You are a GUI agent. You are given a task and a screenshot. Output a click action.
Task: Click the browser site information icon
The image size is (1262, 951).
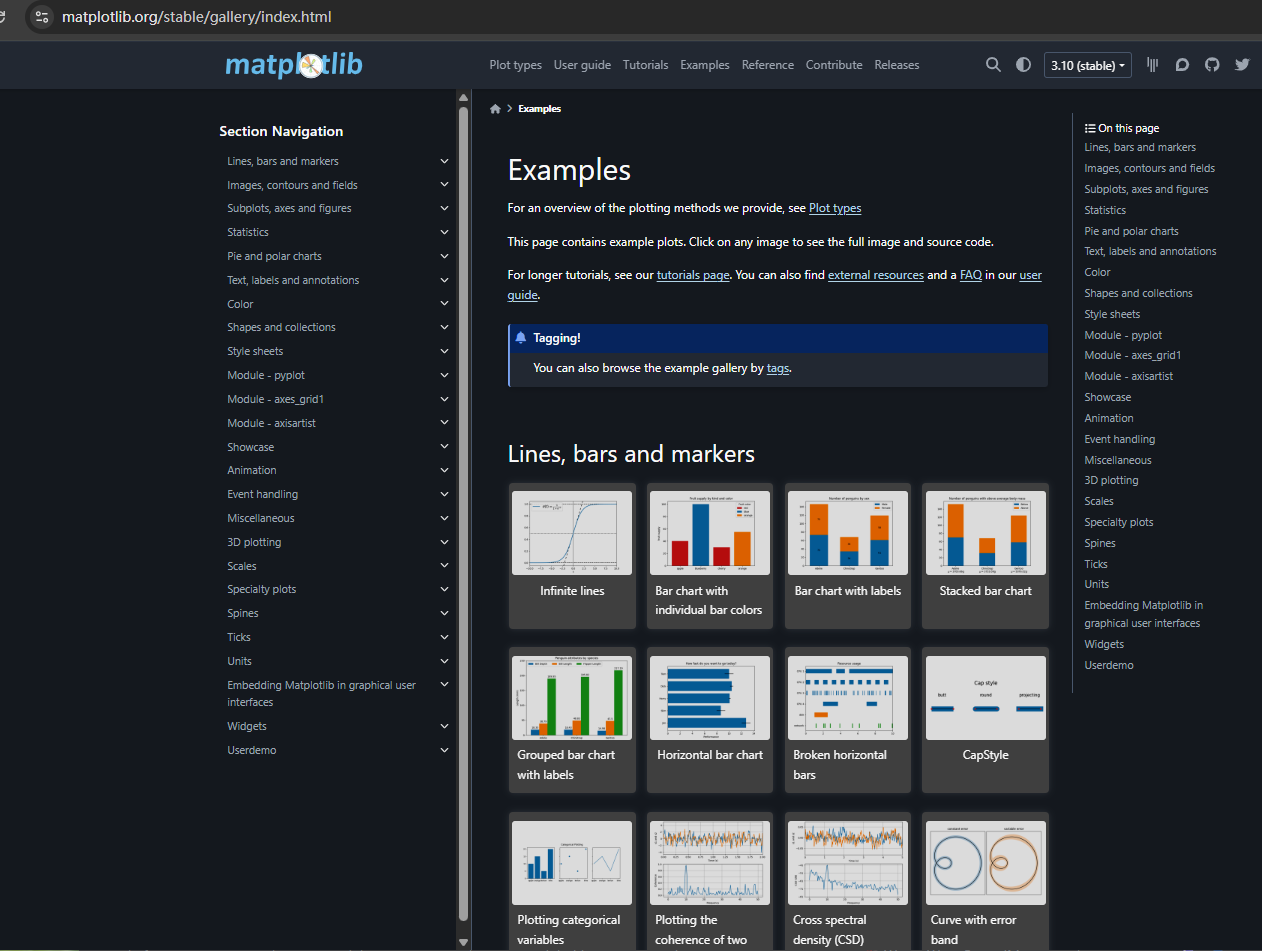(42, 17)
